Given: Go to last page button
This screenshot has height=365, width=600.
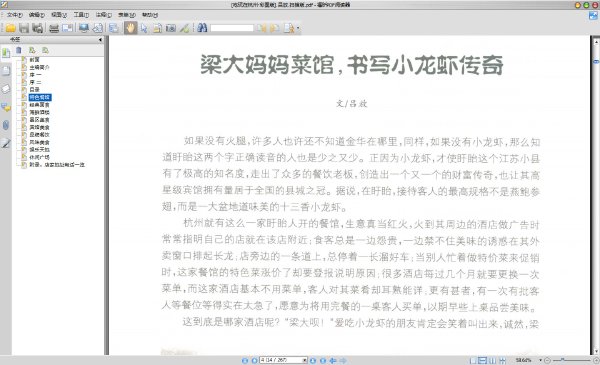Looking at the screenshot, I should coord(323,360).
